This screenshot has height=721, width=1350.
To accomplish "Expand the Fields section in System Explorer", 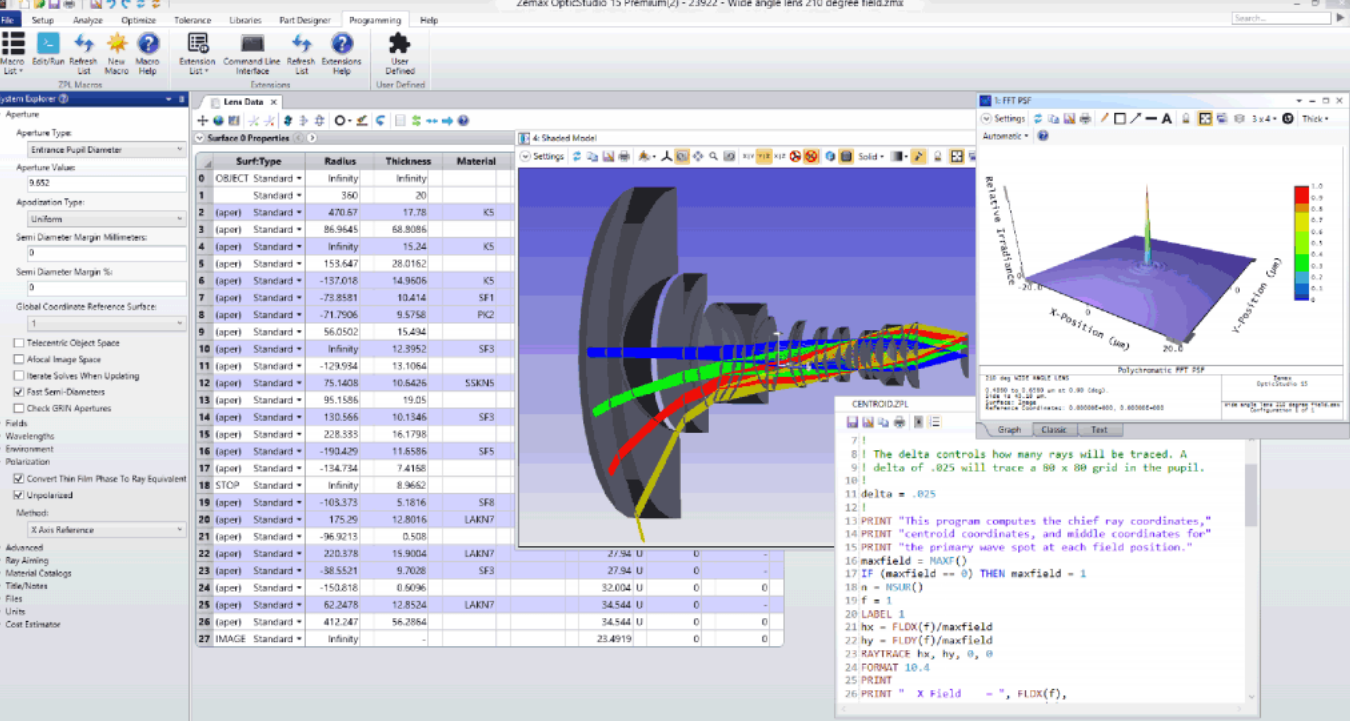I will tap(16, 423).
